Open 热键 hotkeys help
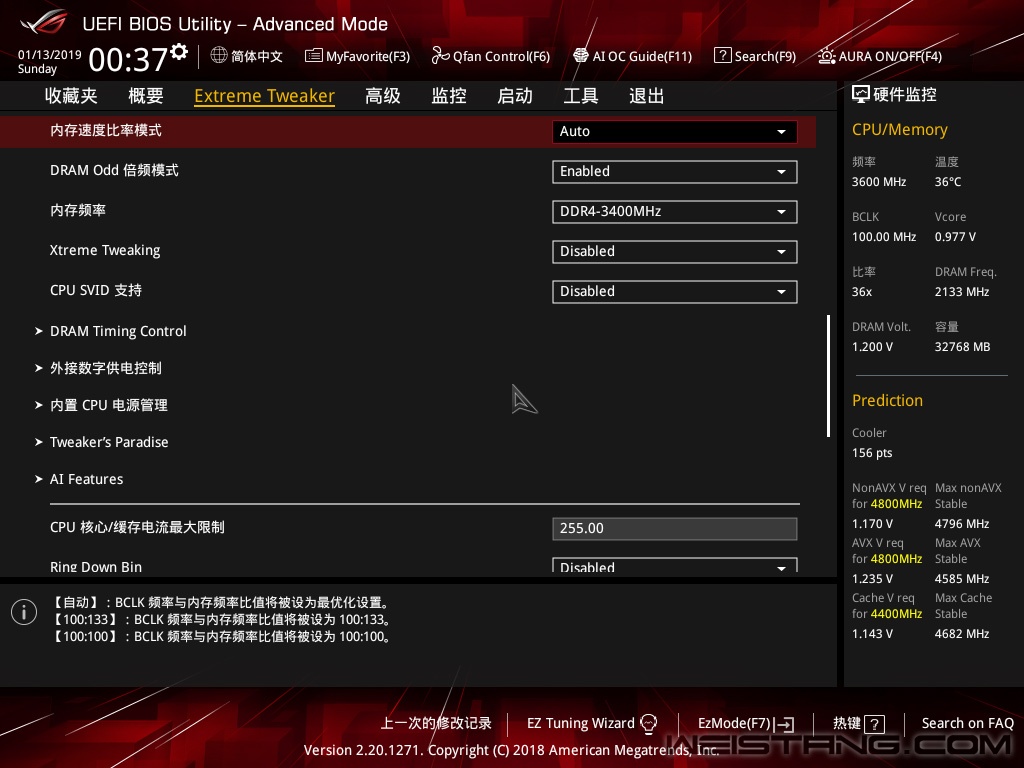 pyautogui.click(x=859, y=724)
